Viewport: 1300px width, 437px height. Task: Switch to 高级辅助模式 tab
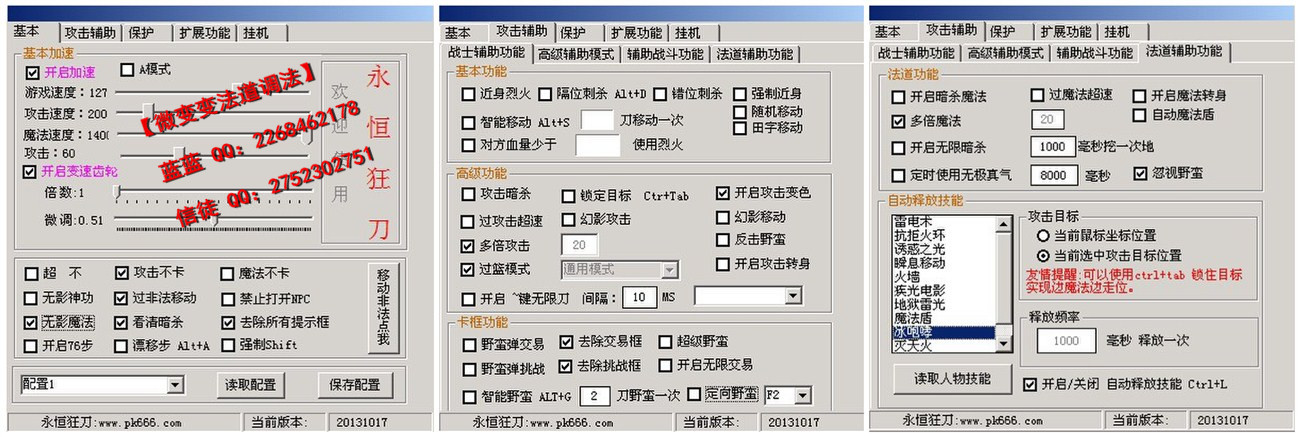tap(576, 54)
